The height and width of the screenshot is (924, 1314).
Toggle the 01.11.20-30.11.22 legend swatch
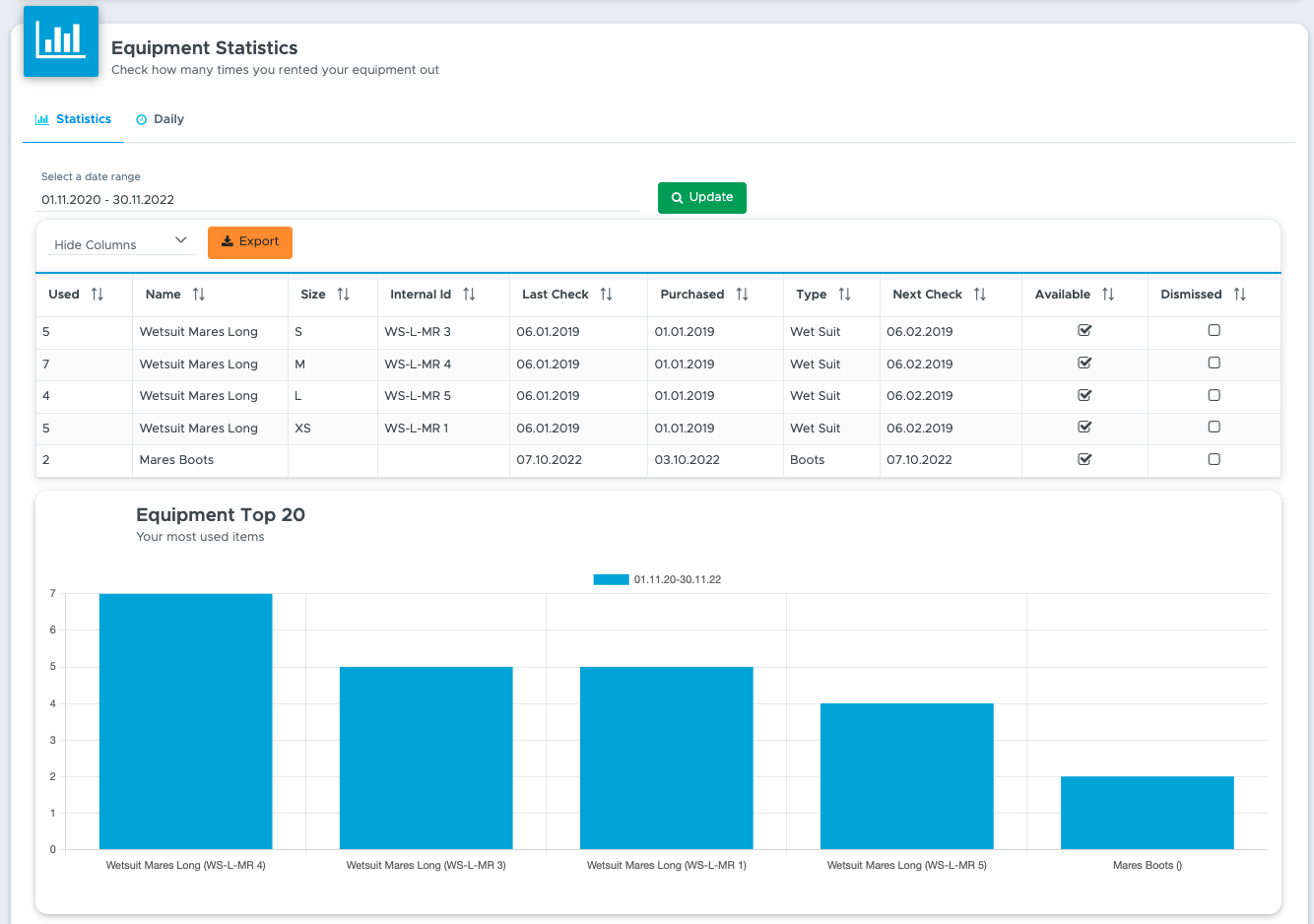coord(611,580)
